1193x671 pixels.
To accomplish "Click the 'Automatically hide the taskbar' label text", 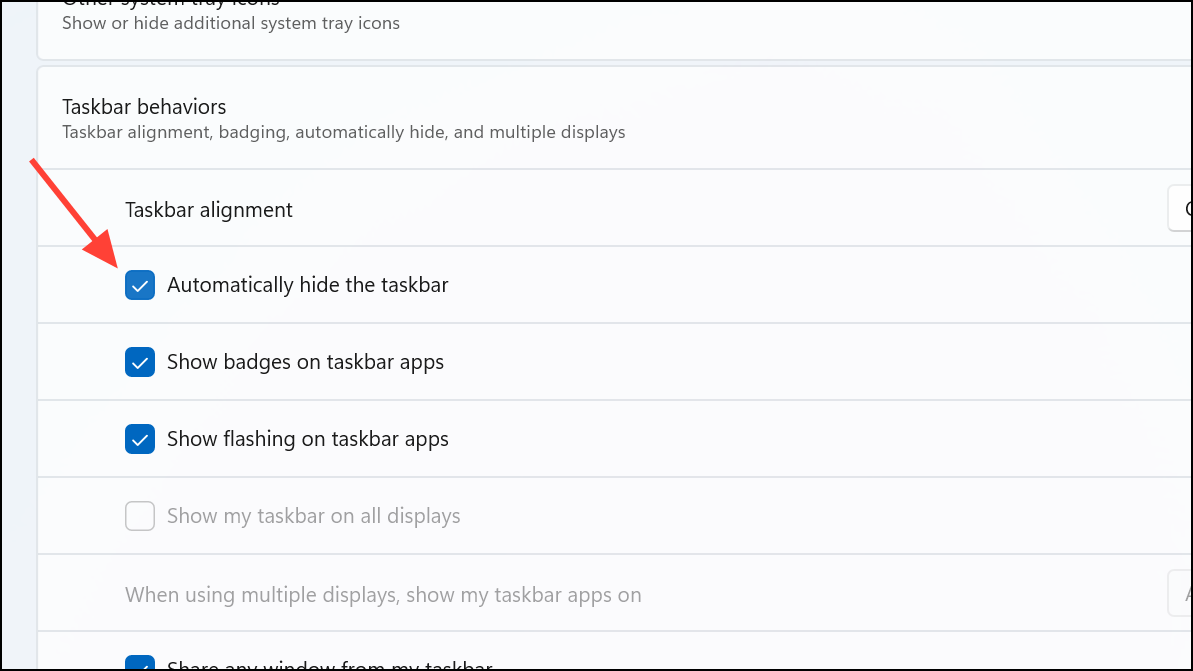I will coord(307,285).
